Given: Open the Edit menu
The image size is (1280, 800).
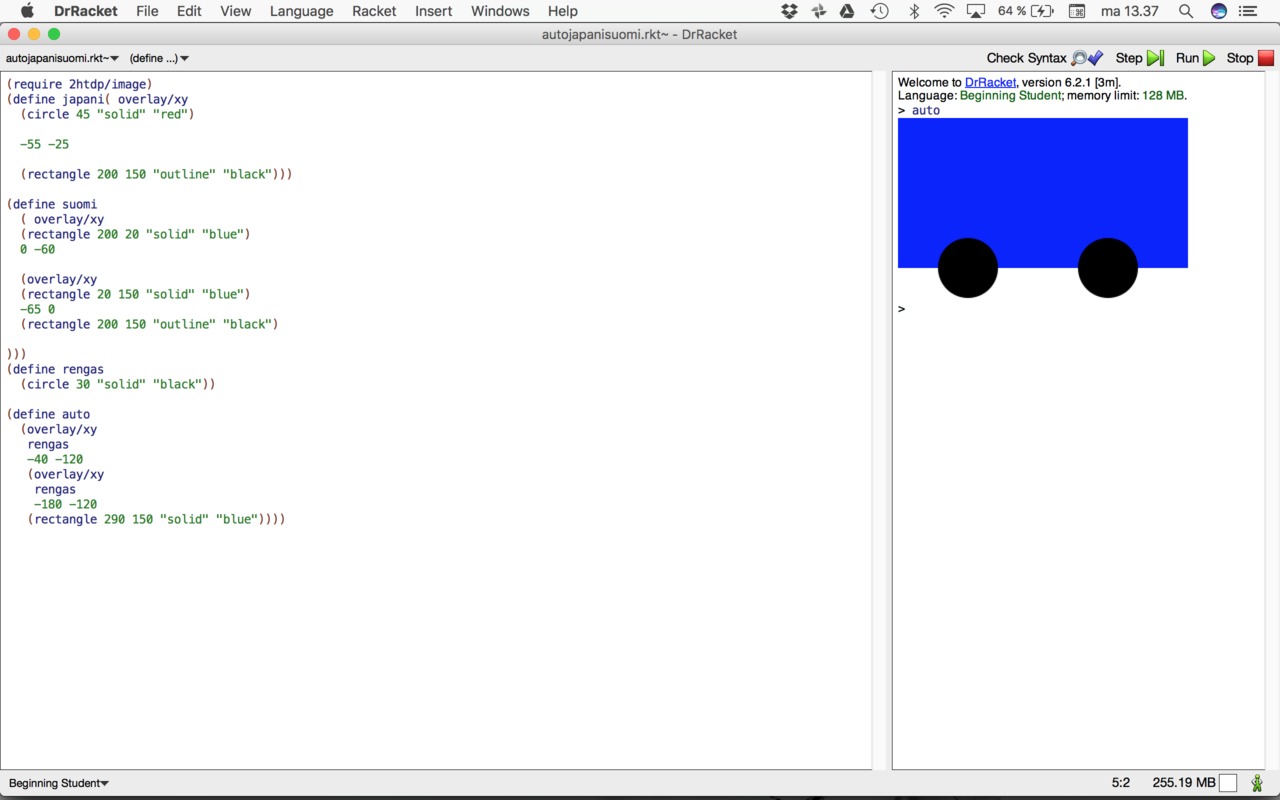Looking at the screenshot, I should point(189,11).
